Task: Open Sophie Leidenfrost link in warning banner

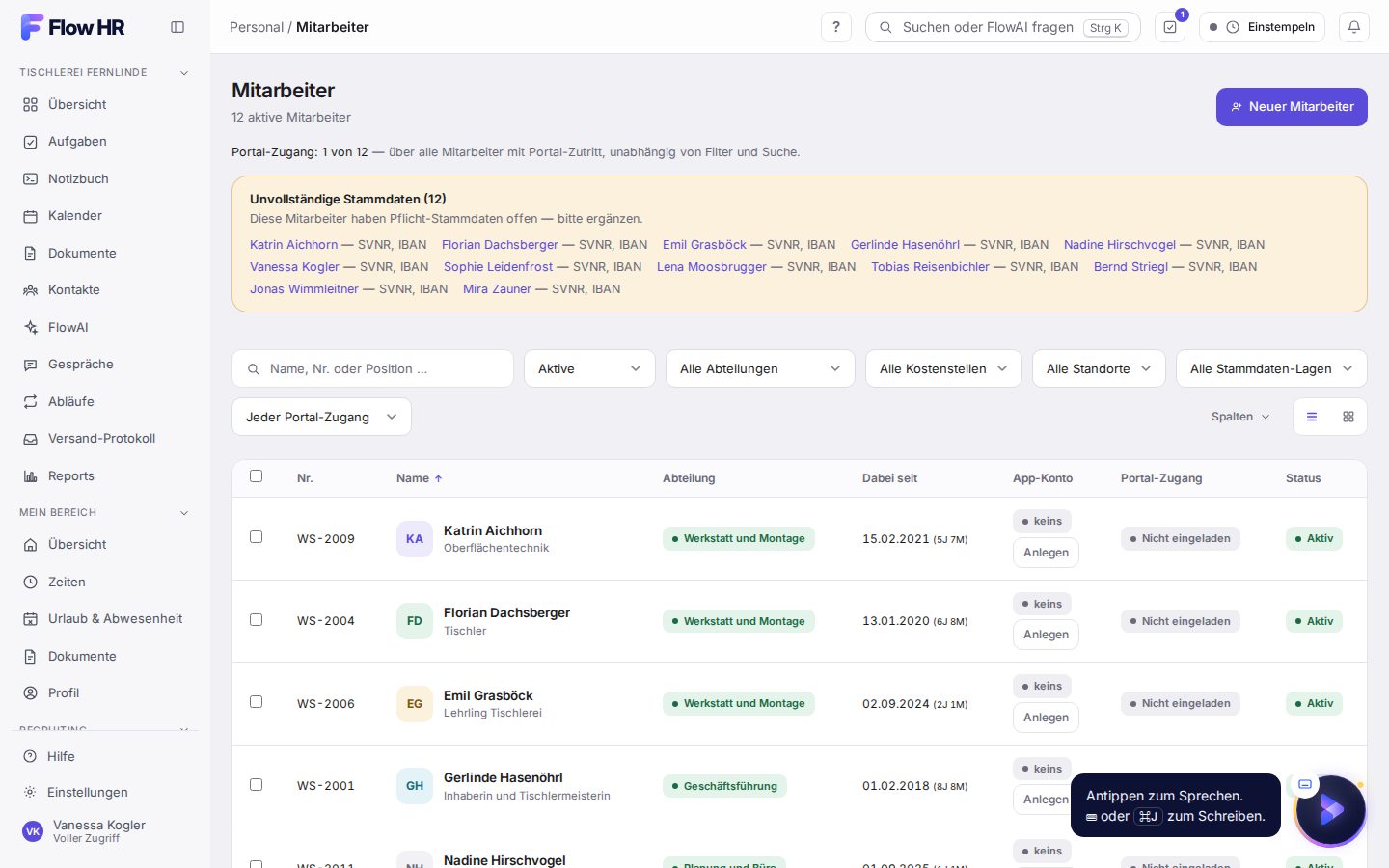Action: 499,267
